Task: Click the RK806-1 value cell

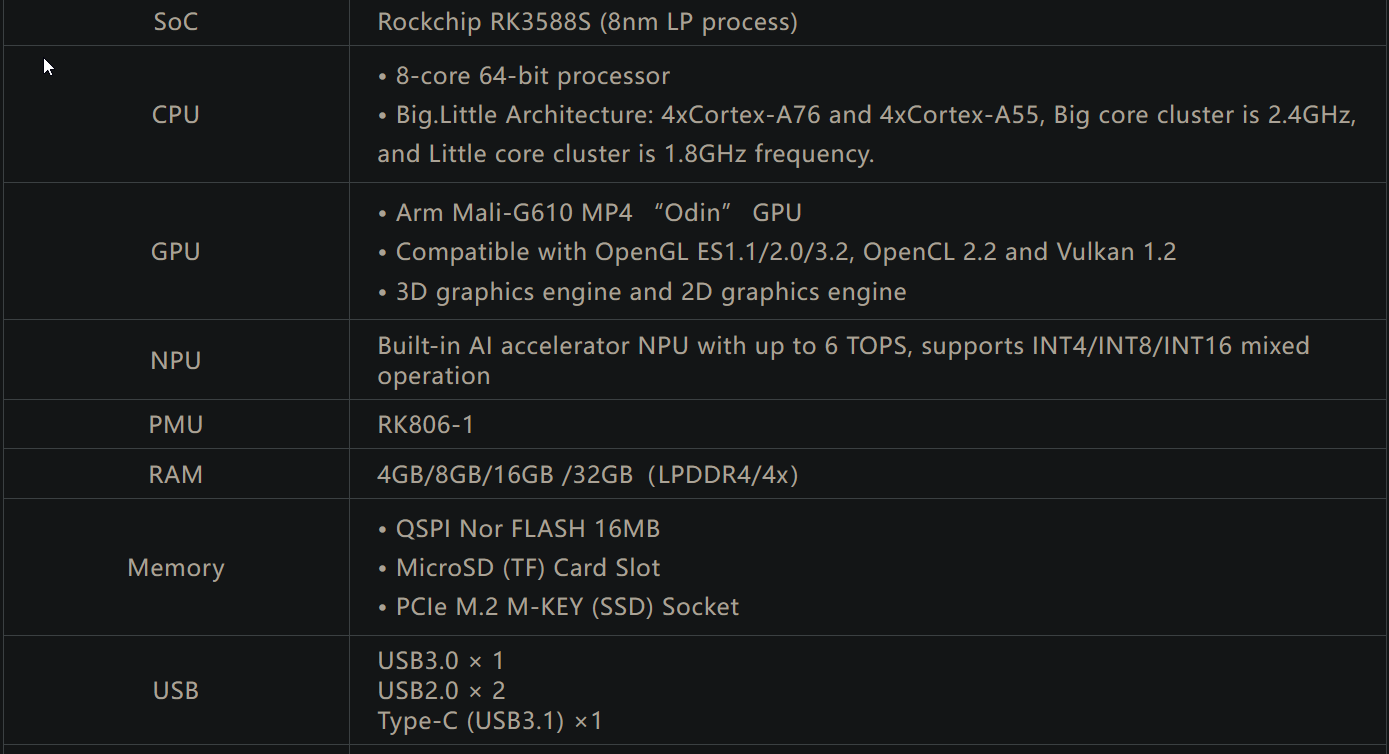Action: click(426, 425)
